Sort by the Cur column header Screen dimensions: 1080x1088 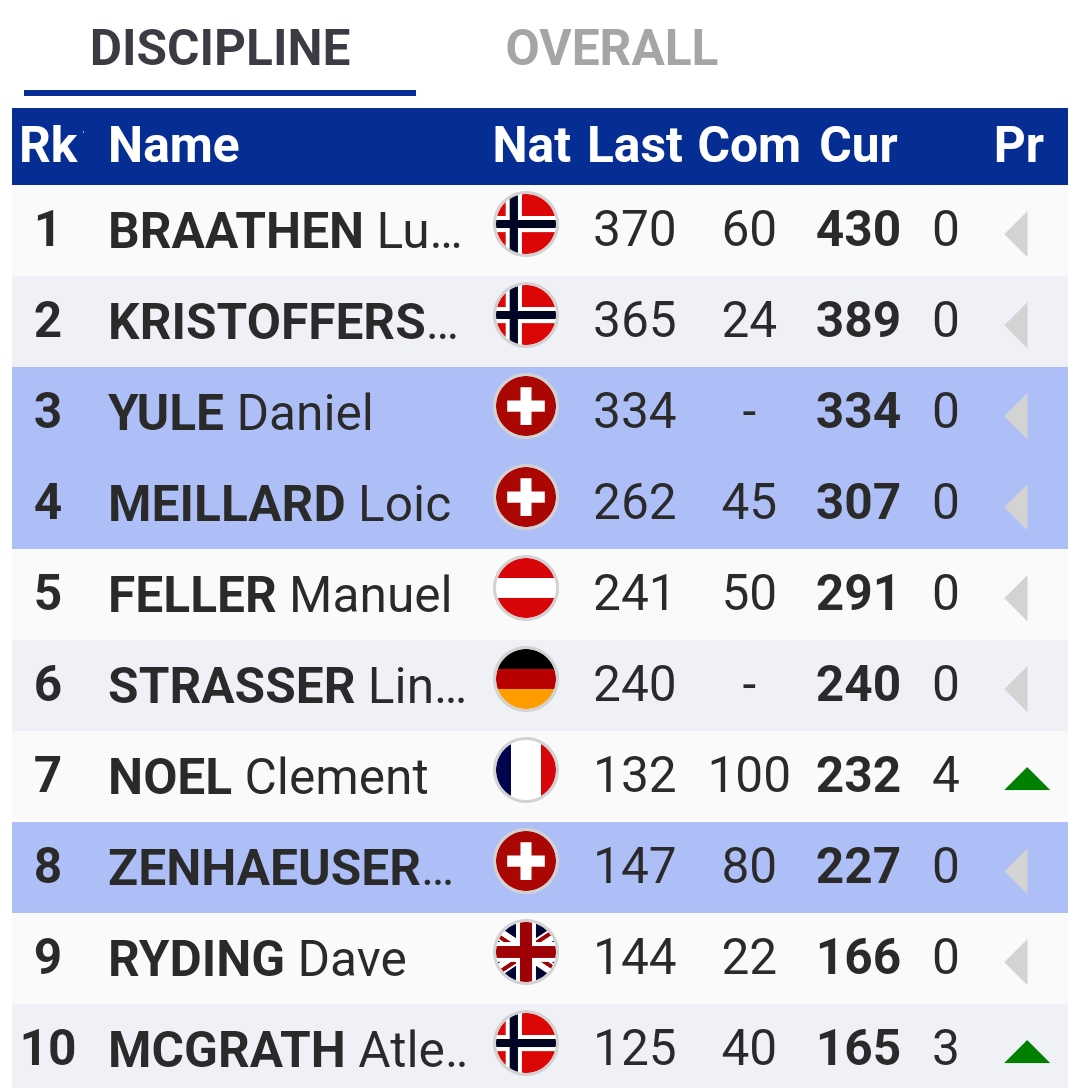(858, 145)
